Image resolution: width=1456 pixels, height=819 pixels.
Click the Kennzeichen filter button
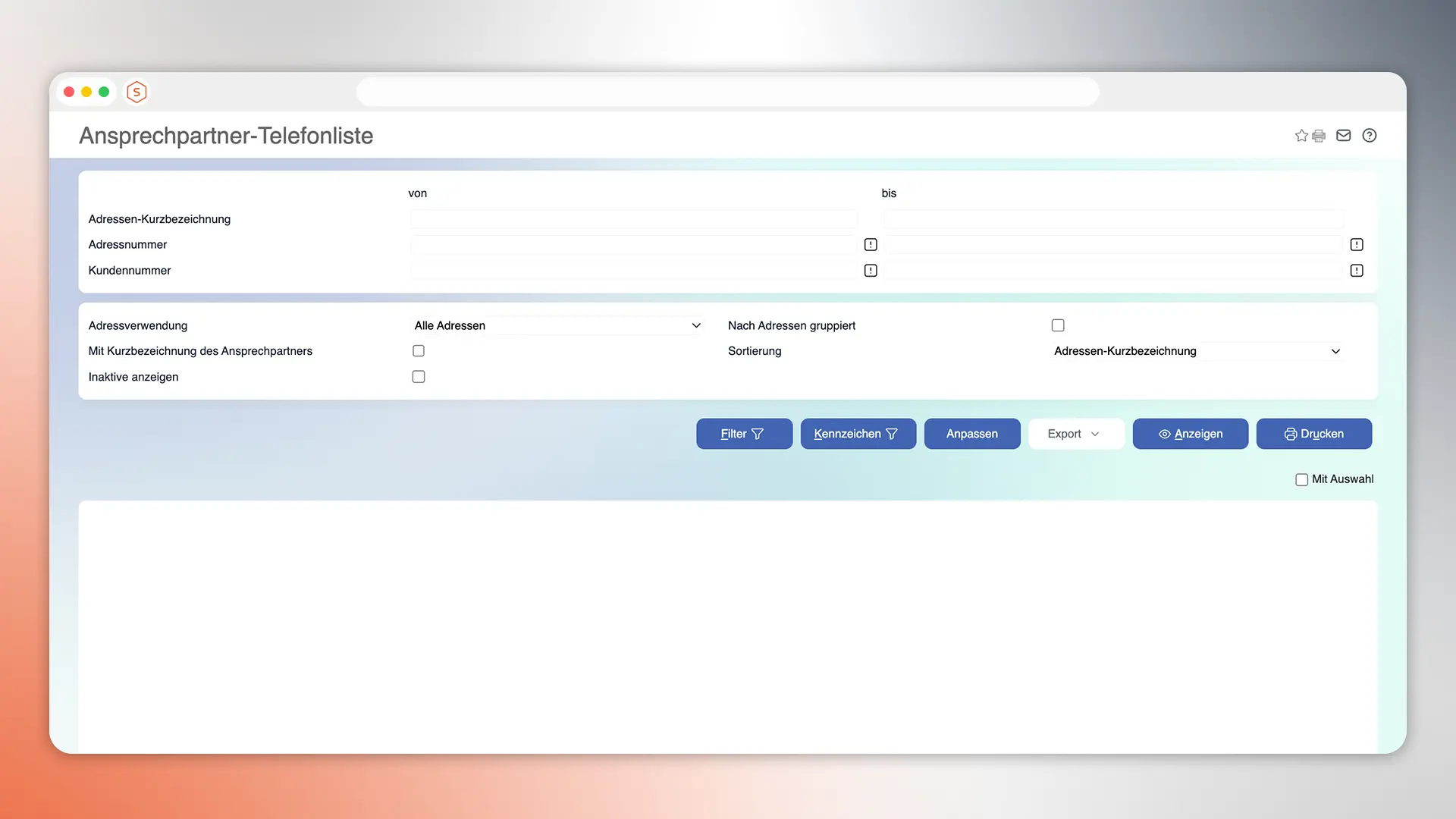point(858,434)
